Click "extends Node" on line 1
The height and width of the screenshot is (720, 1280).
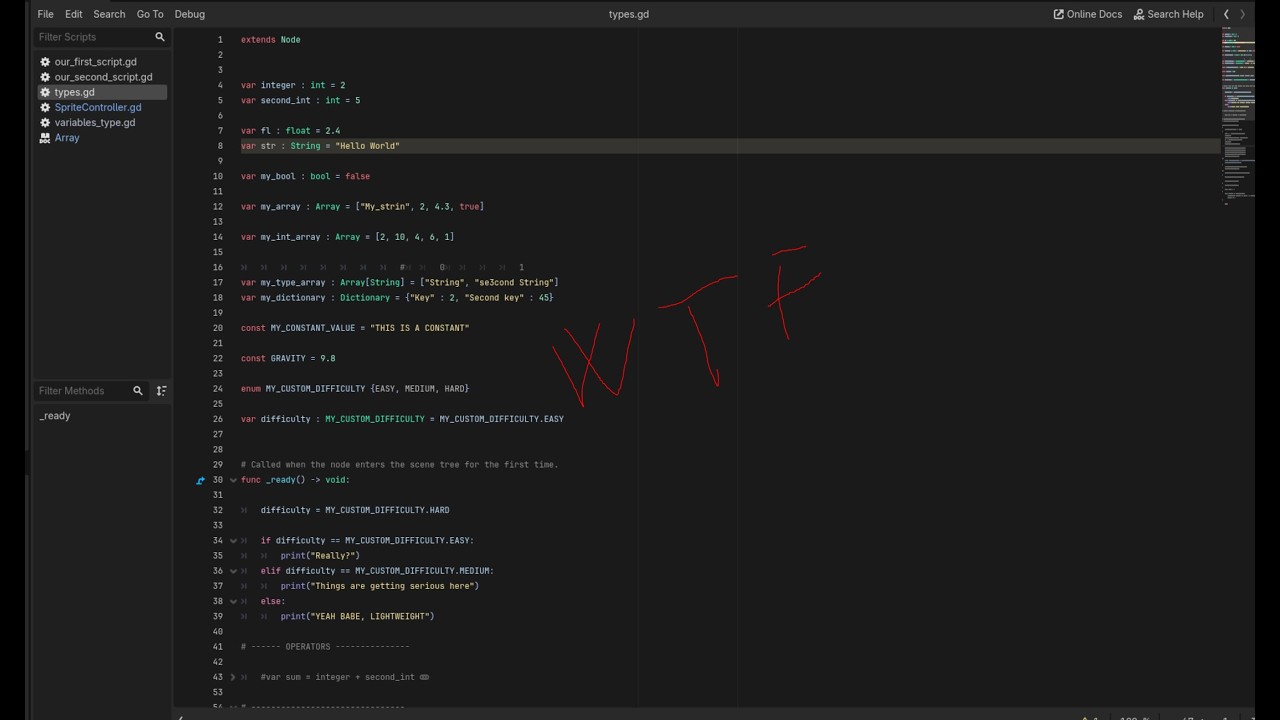(270, 40)
